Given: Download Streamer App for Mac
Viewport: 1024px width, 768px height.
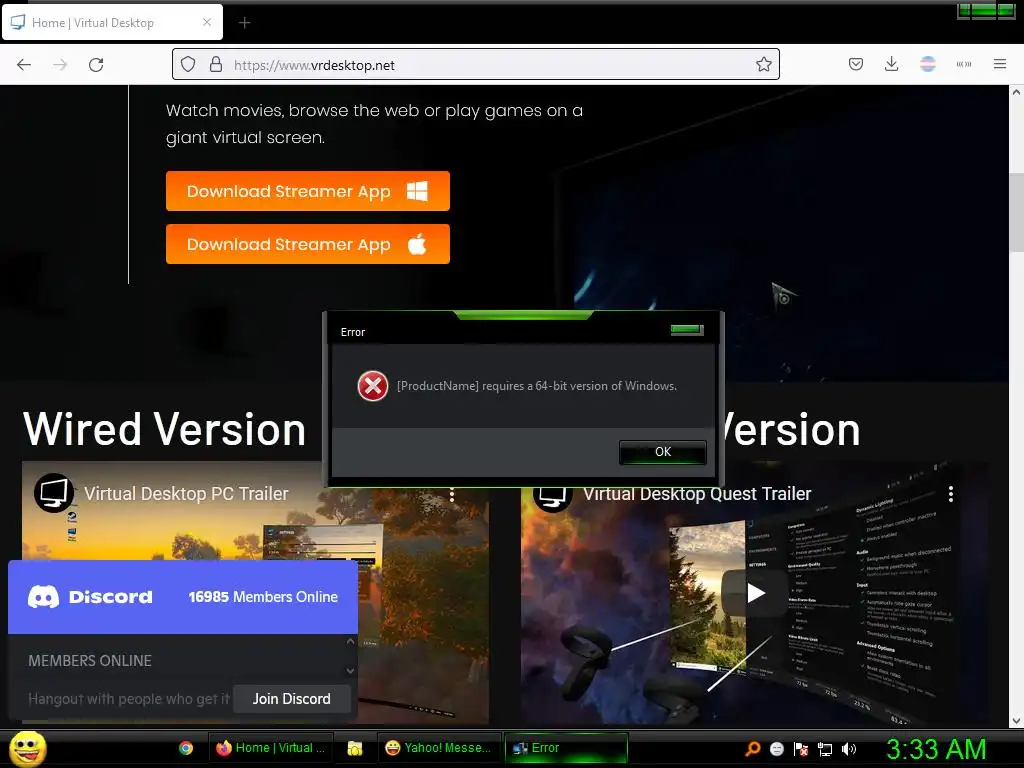Looking at the screenshot, I should point(308,244).
